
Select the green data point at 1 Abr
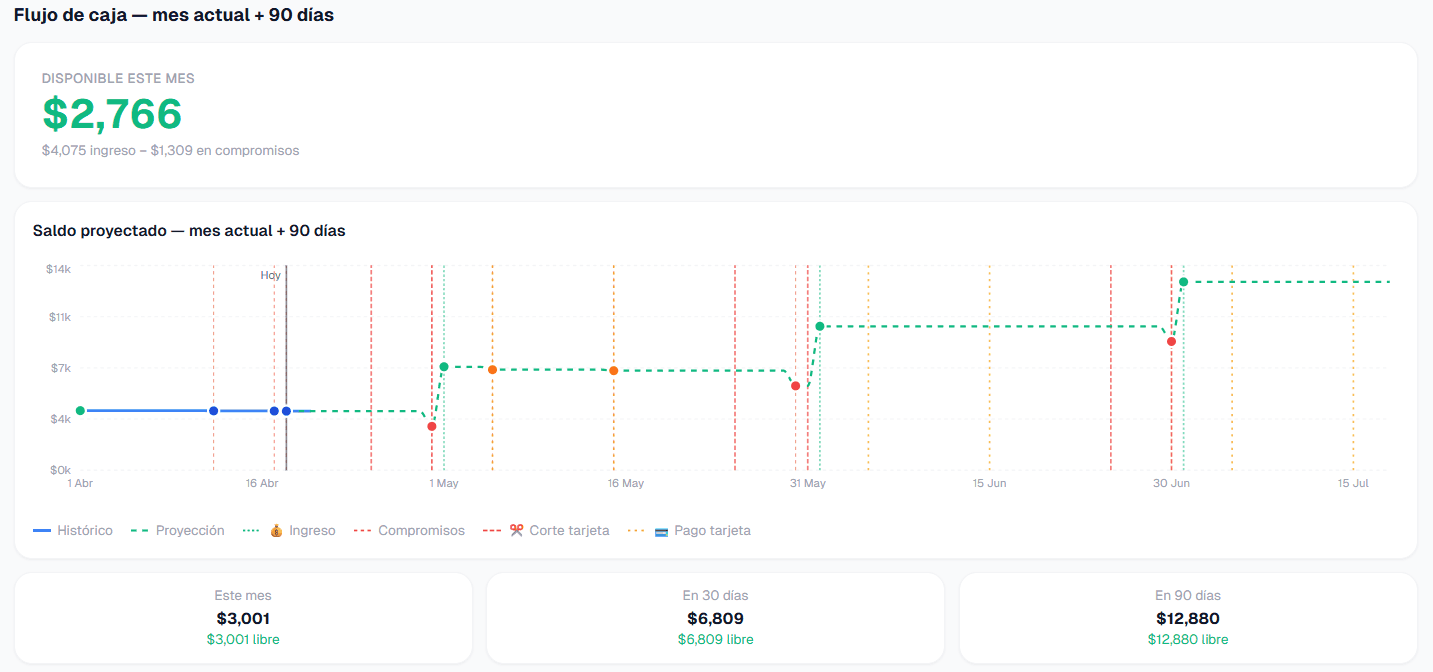[x=80, y=411]
